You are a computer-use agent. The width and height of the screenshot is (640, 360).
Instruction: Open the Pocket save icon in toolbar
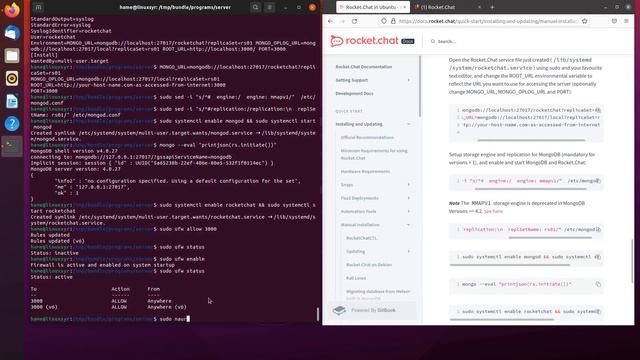coord(614,21)
